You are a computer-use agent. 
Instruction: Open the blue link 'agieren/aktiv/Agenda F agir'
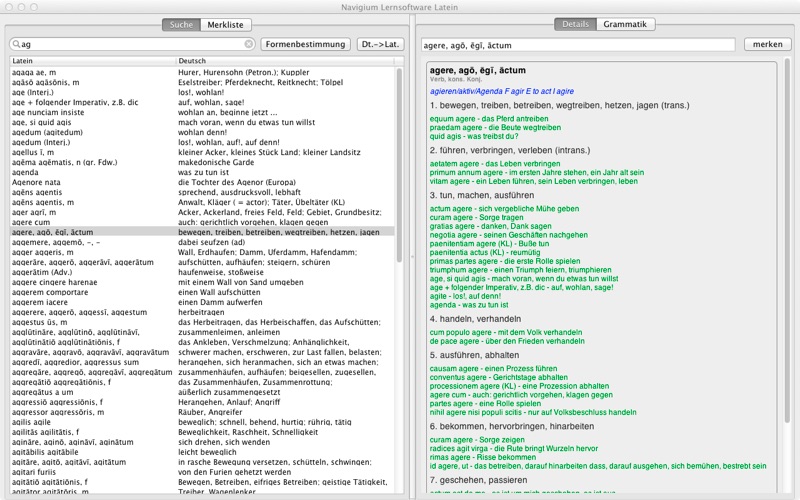pyautogui.click(x=502, y=91)
